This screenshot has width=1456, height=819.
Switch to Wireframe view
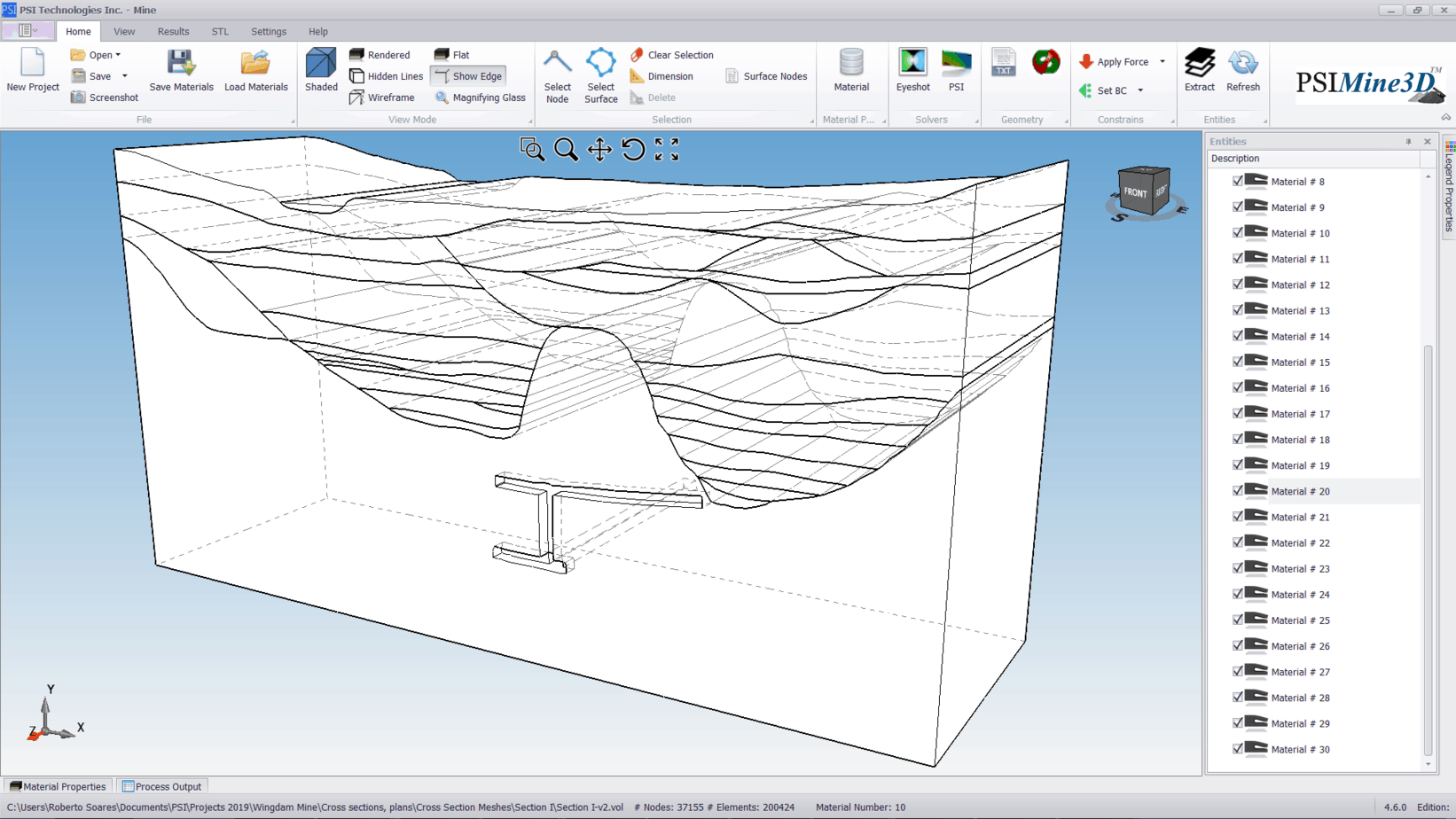[x=382, y=97]
